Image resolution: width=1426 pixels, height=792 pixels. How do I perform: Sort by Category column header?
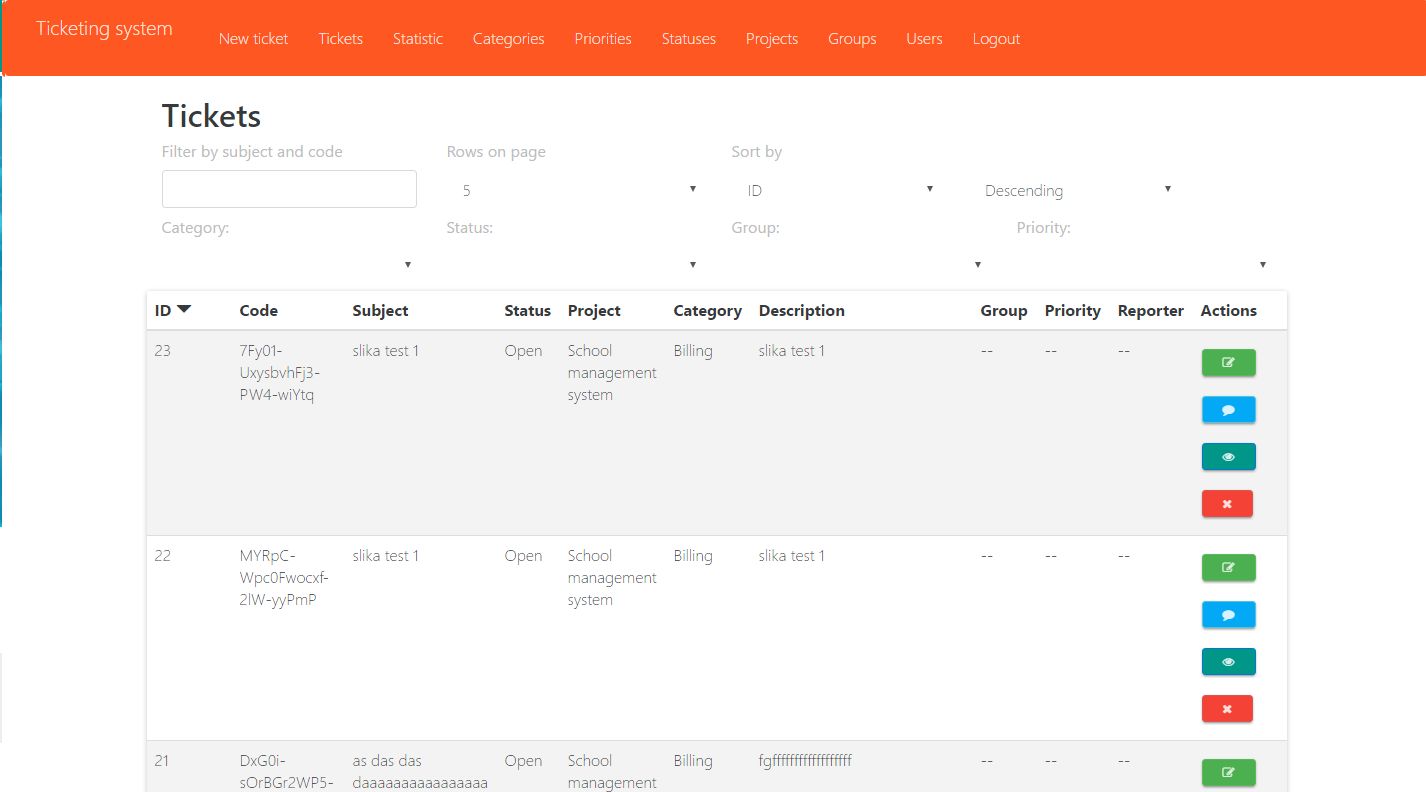(708, 311)
